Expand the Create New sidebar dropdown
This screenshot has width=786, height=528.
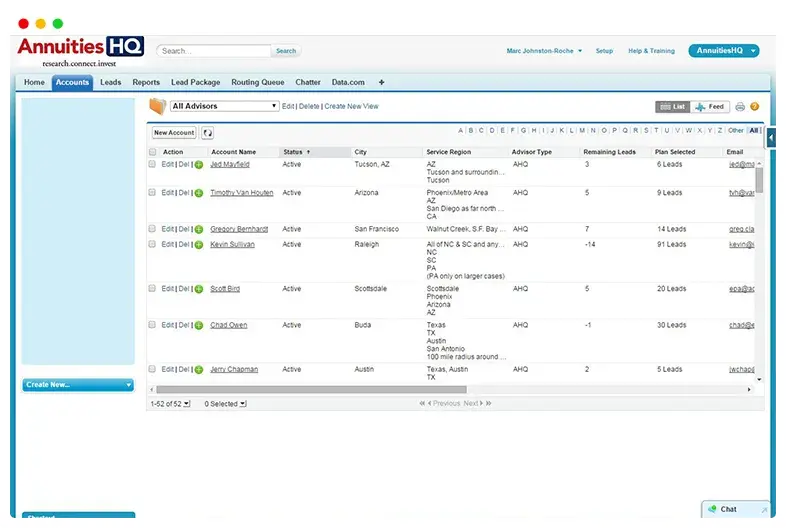[78, 385]
